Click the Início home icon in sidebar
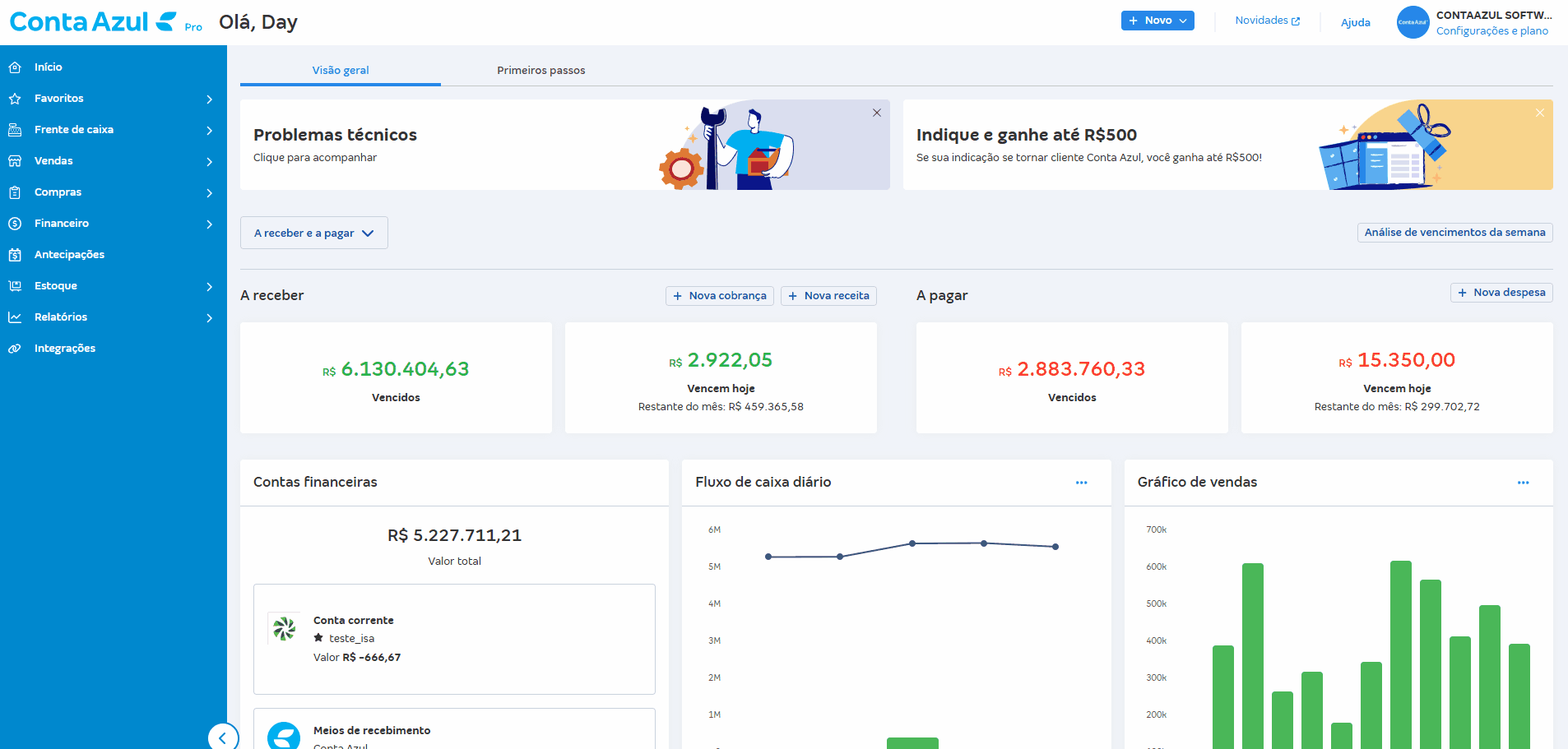Screen dimensions: 1568x749 15,67
